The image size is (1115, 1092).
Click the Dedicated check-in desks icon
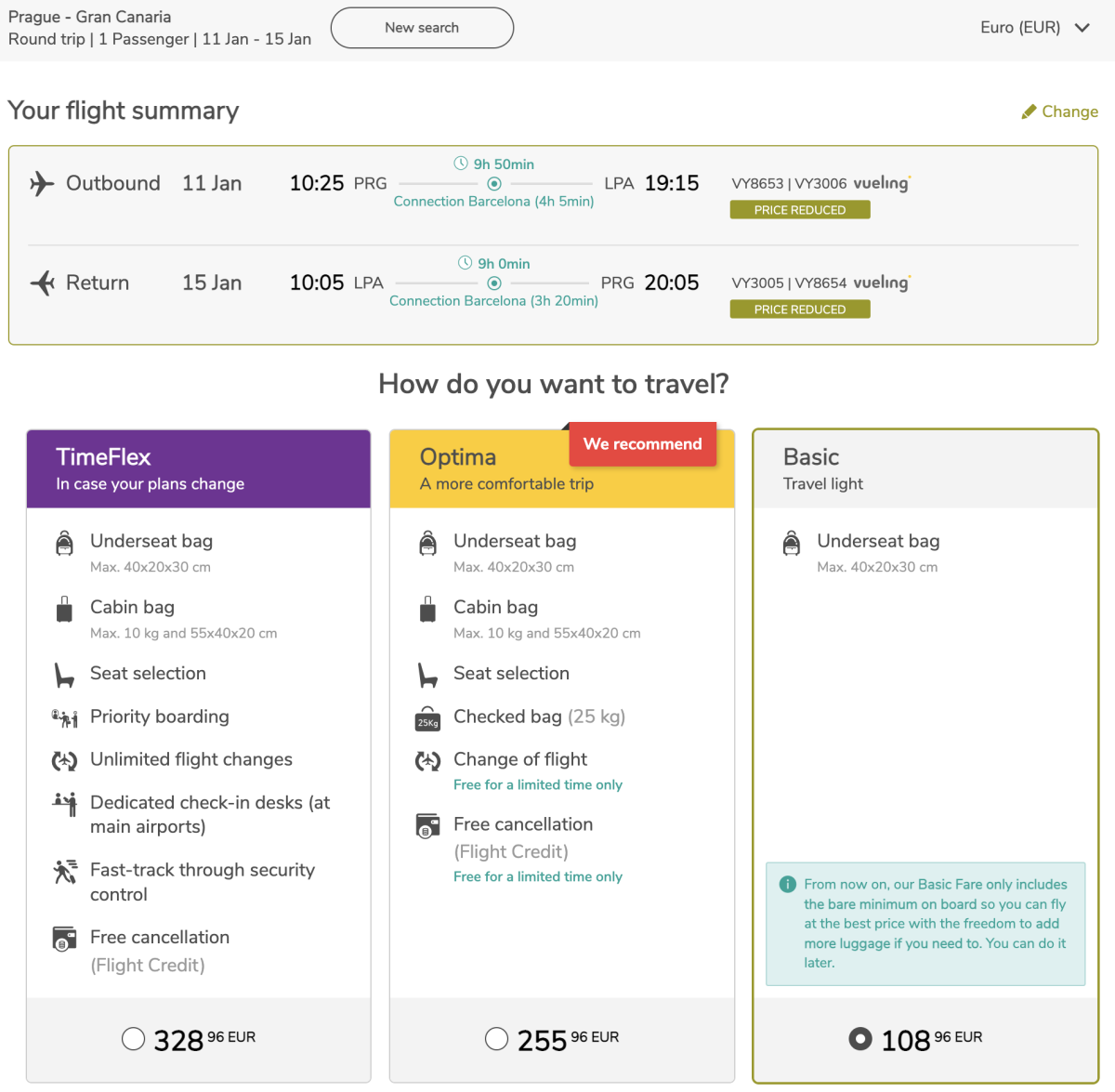(65, 803)
